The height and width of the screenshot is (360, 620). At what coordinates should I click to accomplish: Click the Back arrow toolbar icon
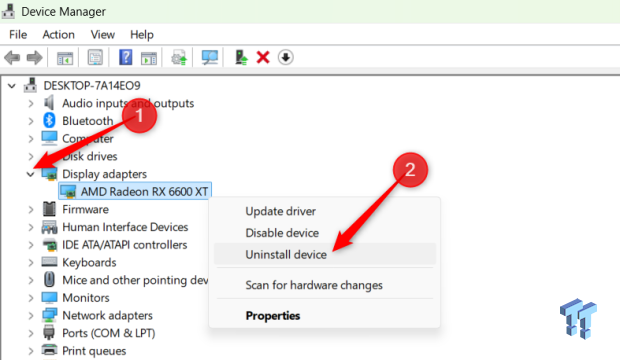[12, 58]
